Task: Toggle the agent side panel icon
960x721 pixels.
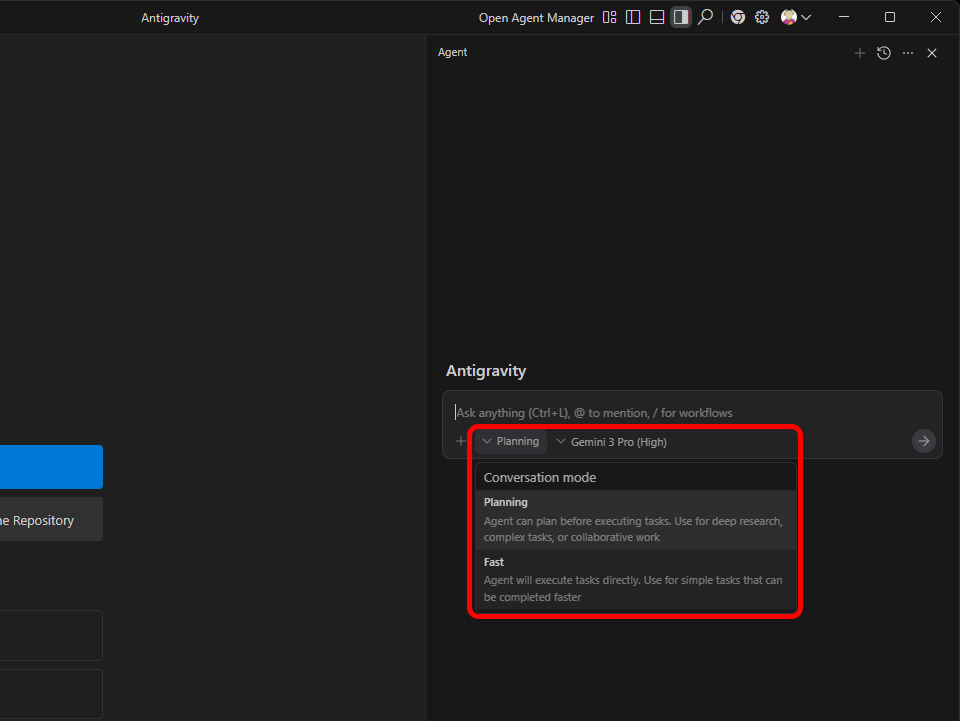Action: (681, 17)
